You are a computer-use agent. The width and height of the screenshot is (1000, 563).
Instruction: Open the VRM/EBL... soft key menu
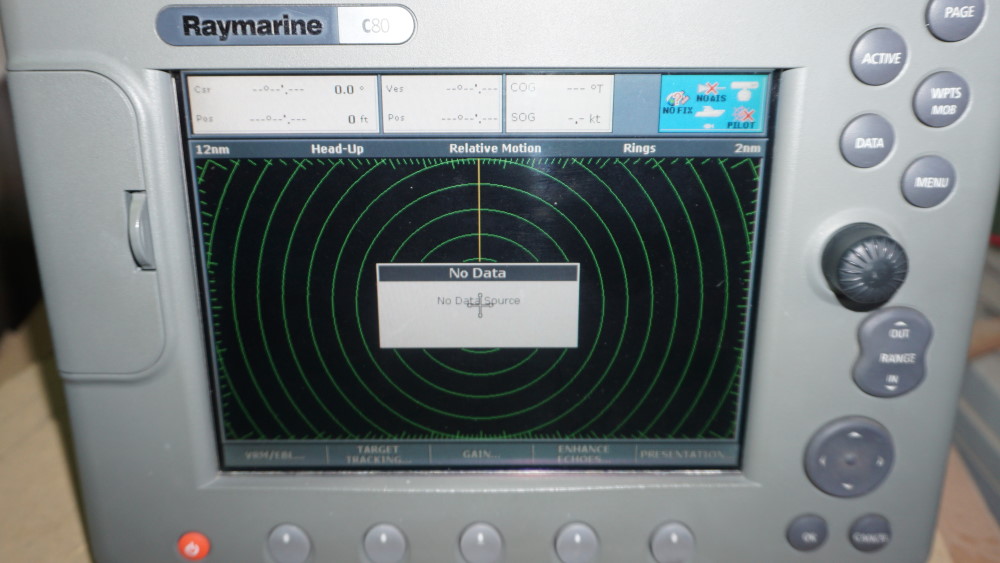275,455
